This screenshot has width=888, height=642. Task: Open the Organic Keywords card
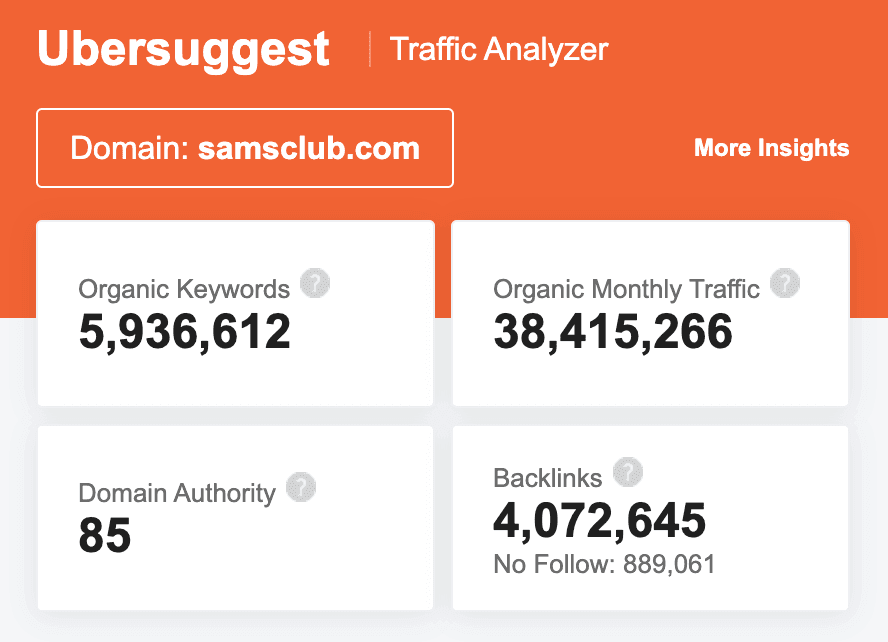coord(235,313)
